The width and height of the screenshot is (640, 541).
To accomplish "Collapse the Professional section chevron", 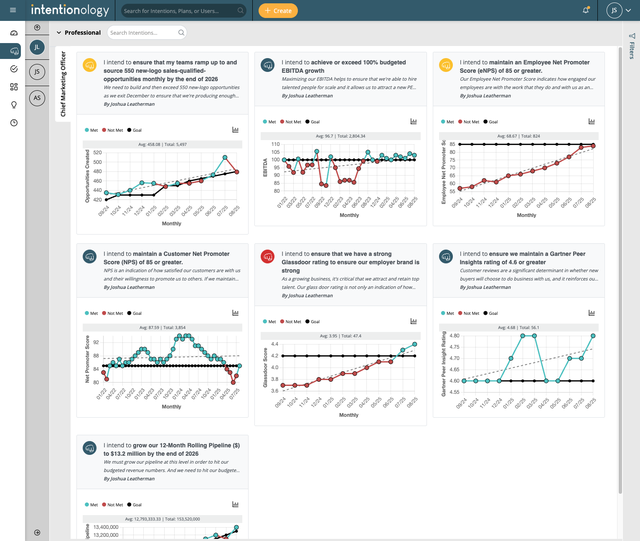I will pyautogui.click(x=59, y=33).
